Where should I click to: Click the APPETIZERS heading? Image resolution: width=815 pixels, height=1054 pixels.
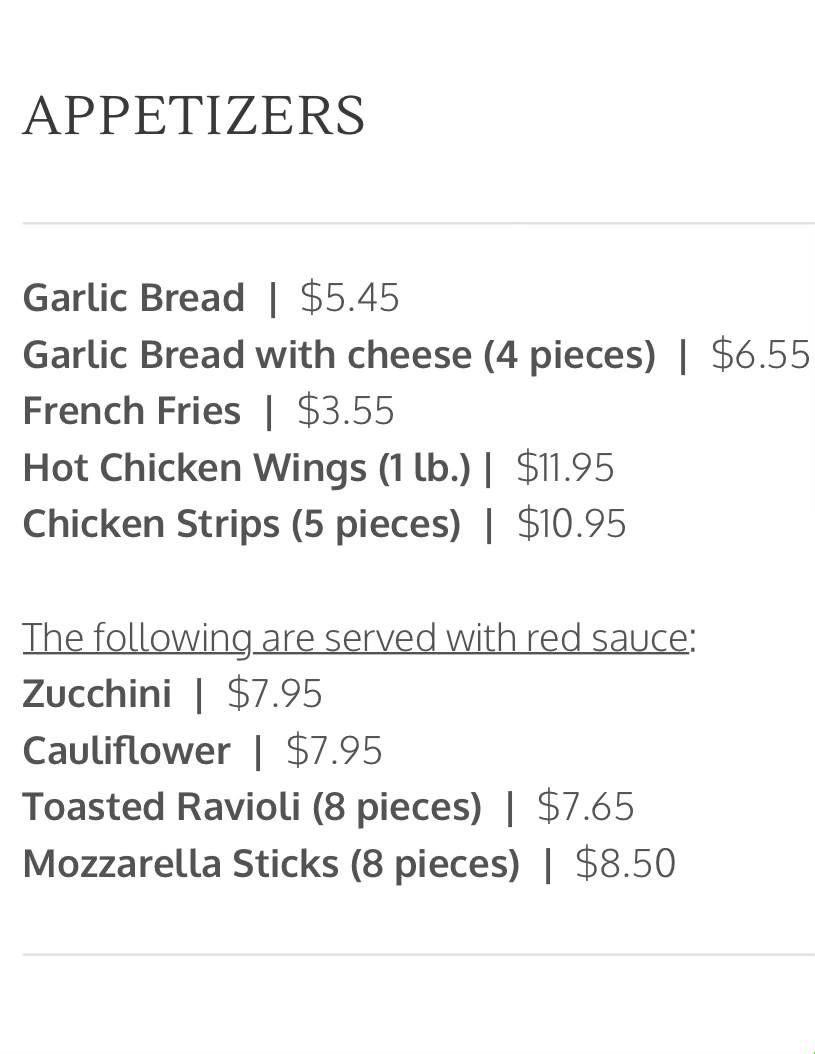click(194, 116)
